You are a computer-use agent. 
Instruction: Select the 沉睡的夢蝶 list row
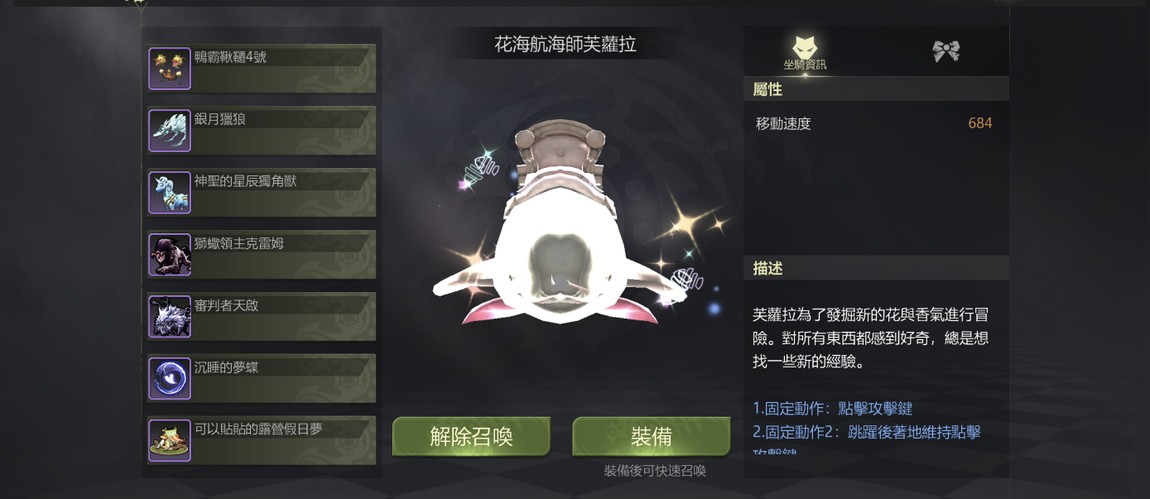(x=262, y=378)
